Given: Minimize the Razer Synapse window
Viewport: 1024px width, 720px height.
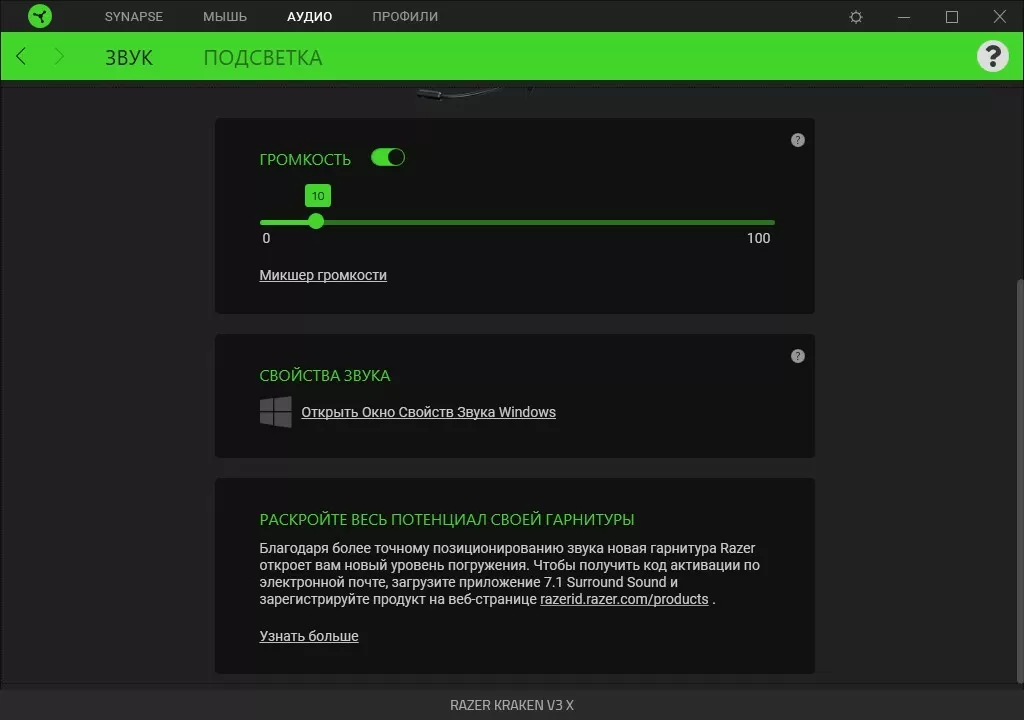Looking at the screenshot, I should coord(904,17).
